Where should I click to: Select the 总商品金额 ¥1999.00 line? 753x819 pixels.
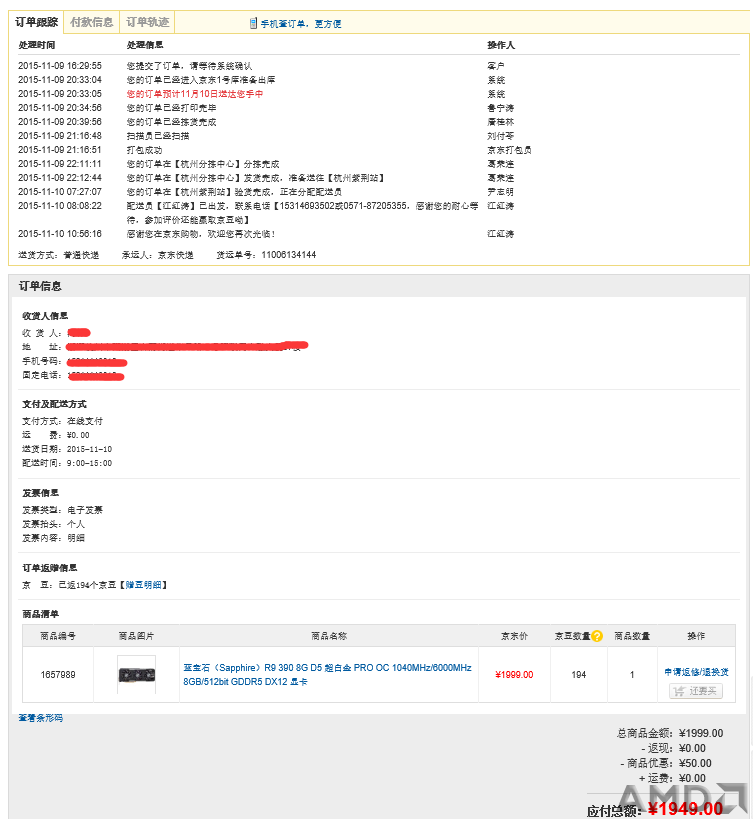[x=670, y=733]
